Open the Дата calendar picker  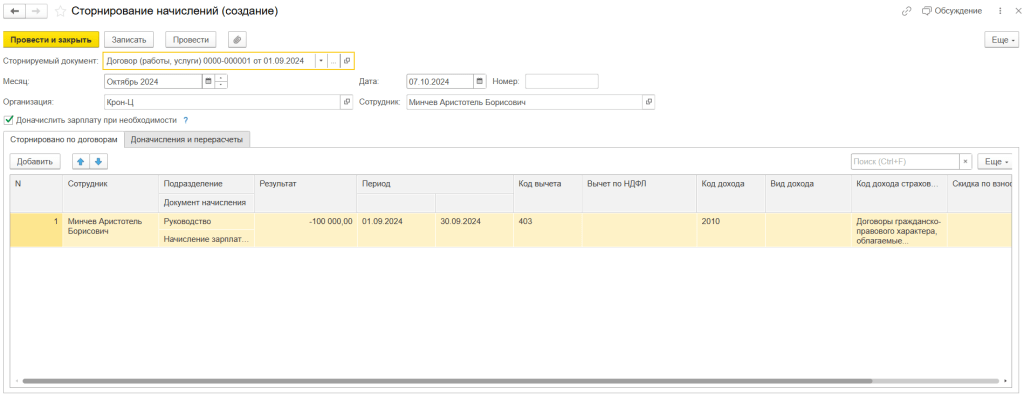coord(480,82)
